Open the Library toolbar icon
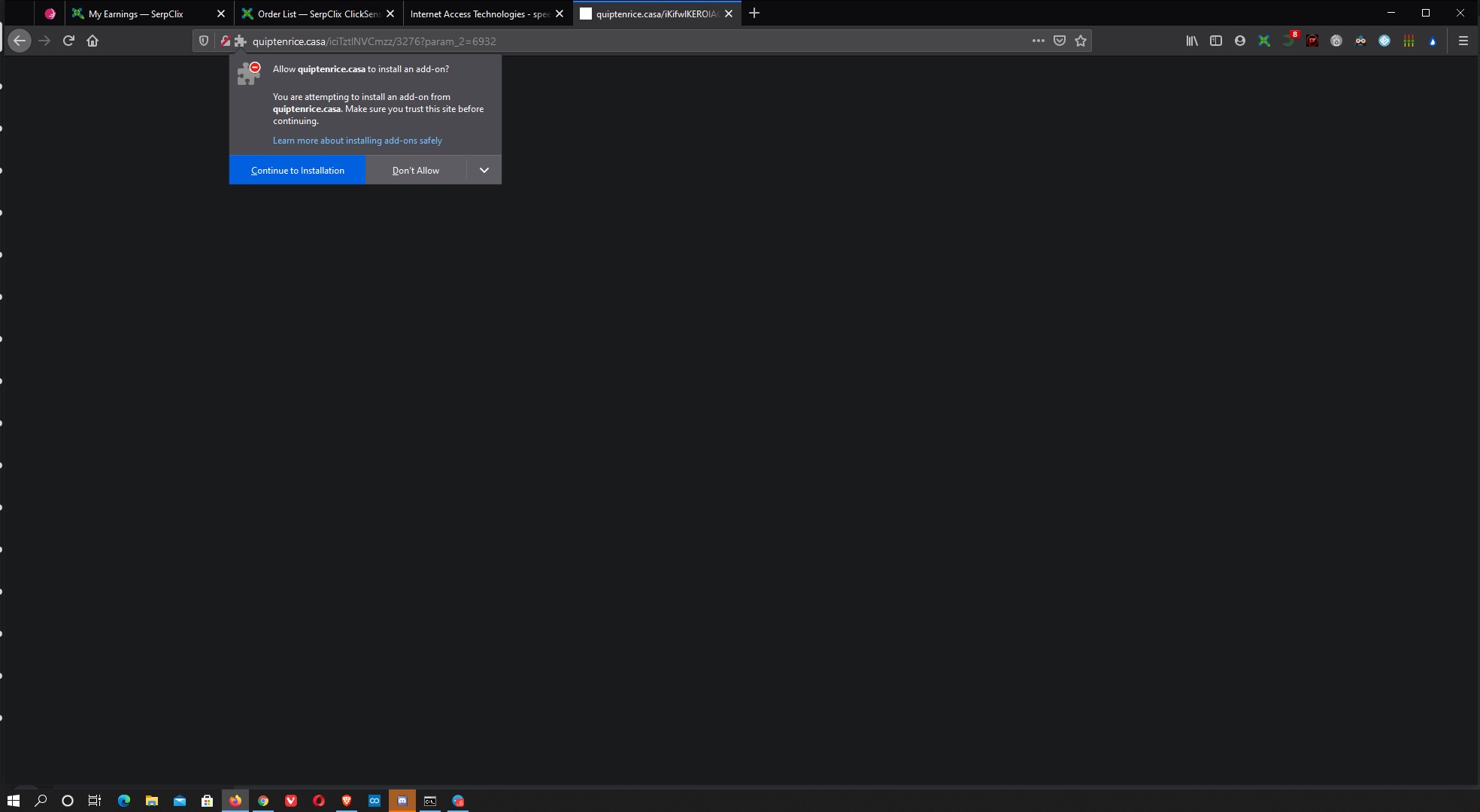1480x812 pixels. tap(1192, 41)
